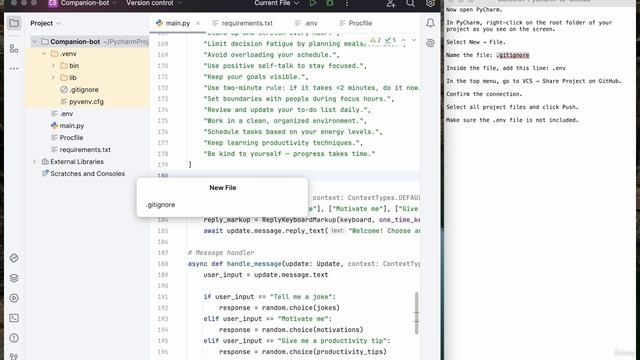The height and width of the screenshot is (360, 640).
Task: Select .gitignore file in .venv folder
Action: [84, 90]
